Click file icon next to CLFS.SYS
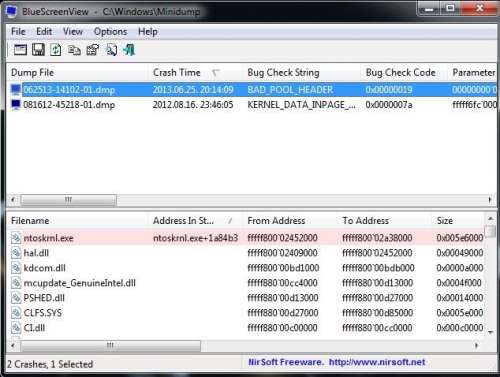Screen dimensions: 500x377 [x=16, y=313]
